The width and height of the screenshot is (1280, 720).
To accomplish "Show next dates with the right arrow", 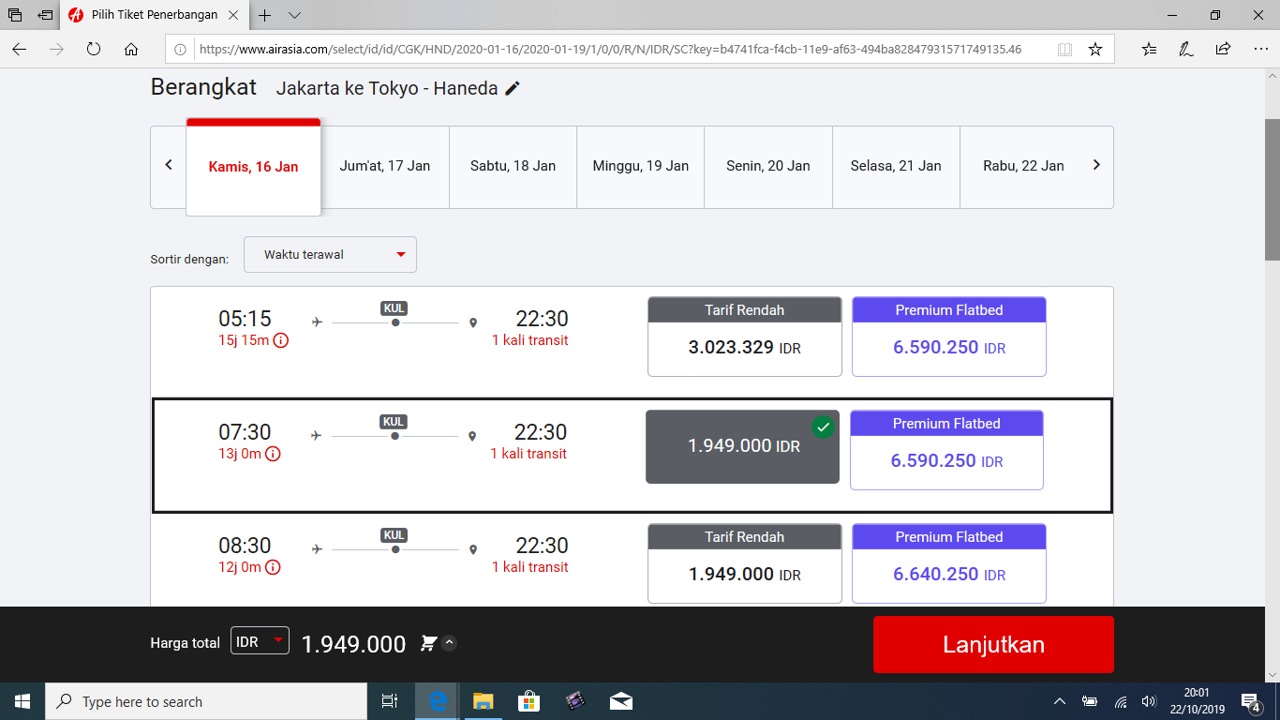I will click(x=1096, y=166).
